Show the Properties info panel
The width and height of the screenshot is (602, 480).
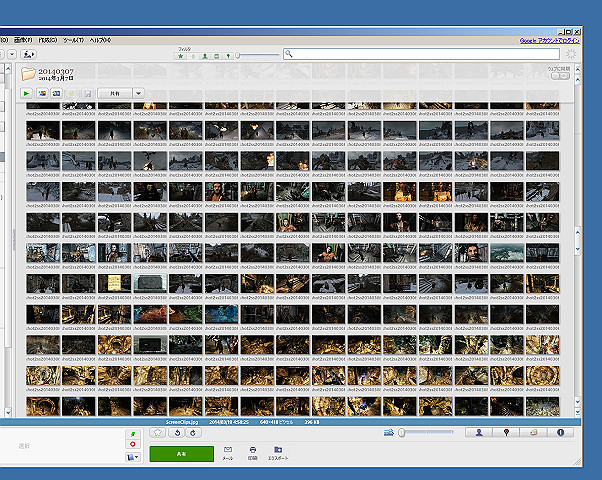pos(560,433)
